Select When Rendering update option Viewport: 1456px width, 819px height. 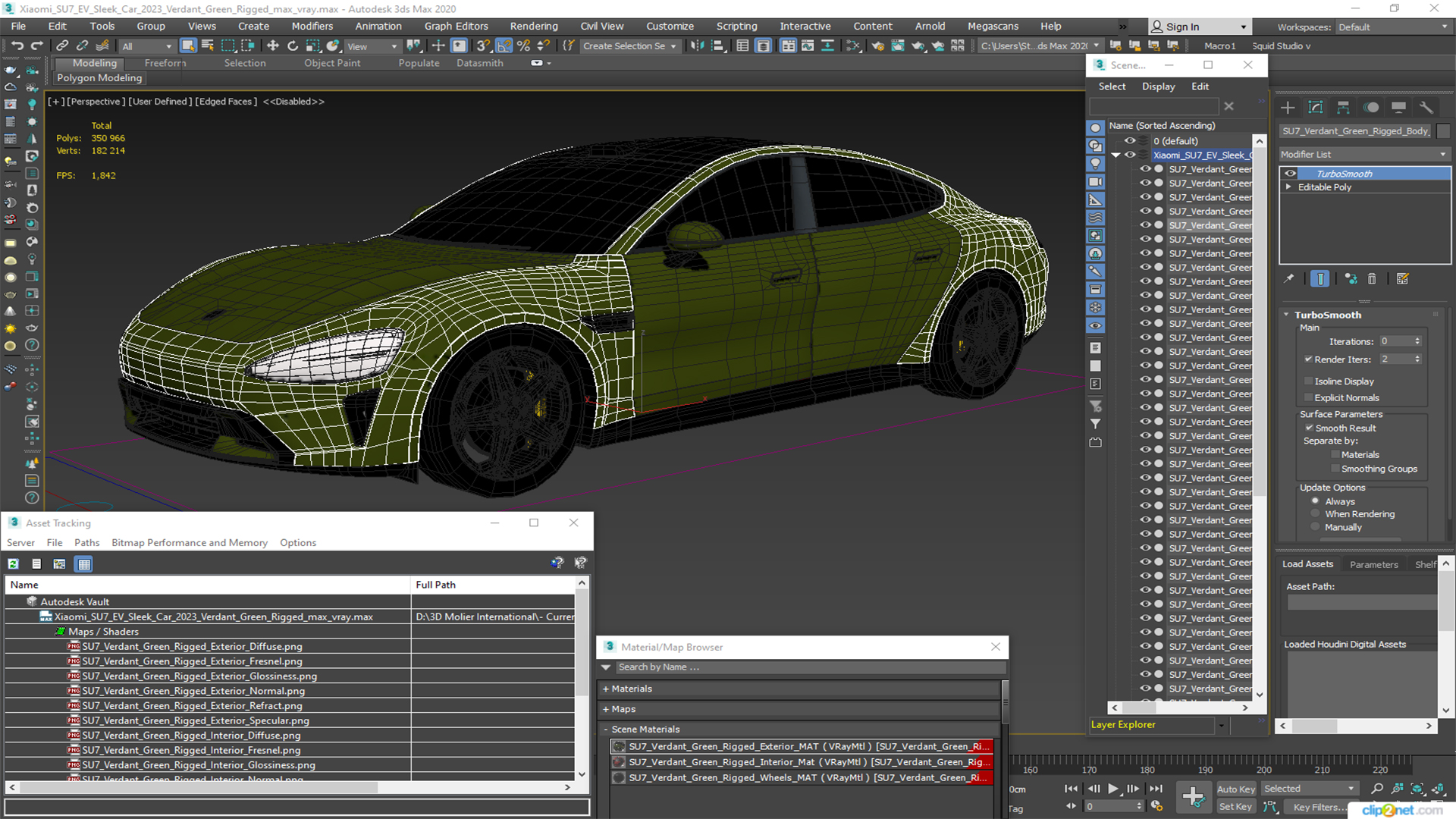click(x=1316, y=514)
